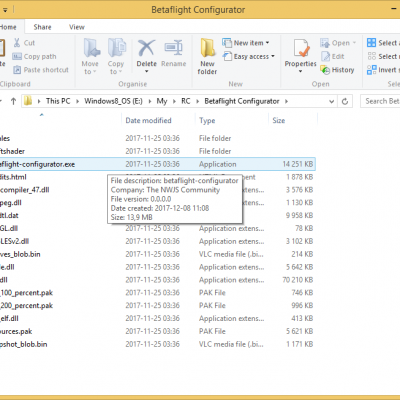Image resolution: width=400 pixels, height=400 pixels.
Task: Go up one folder level arrow
Action: 13,101
